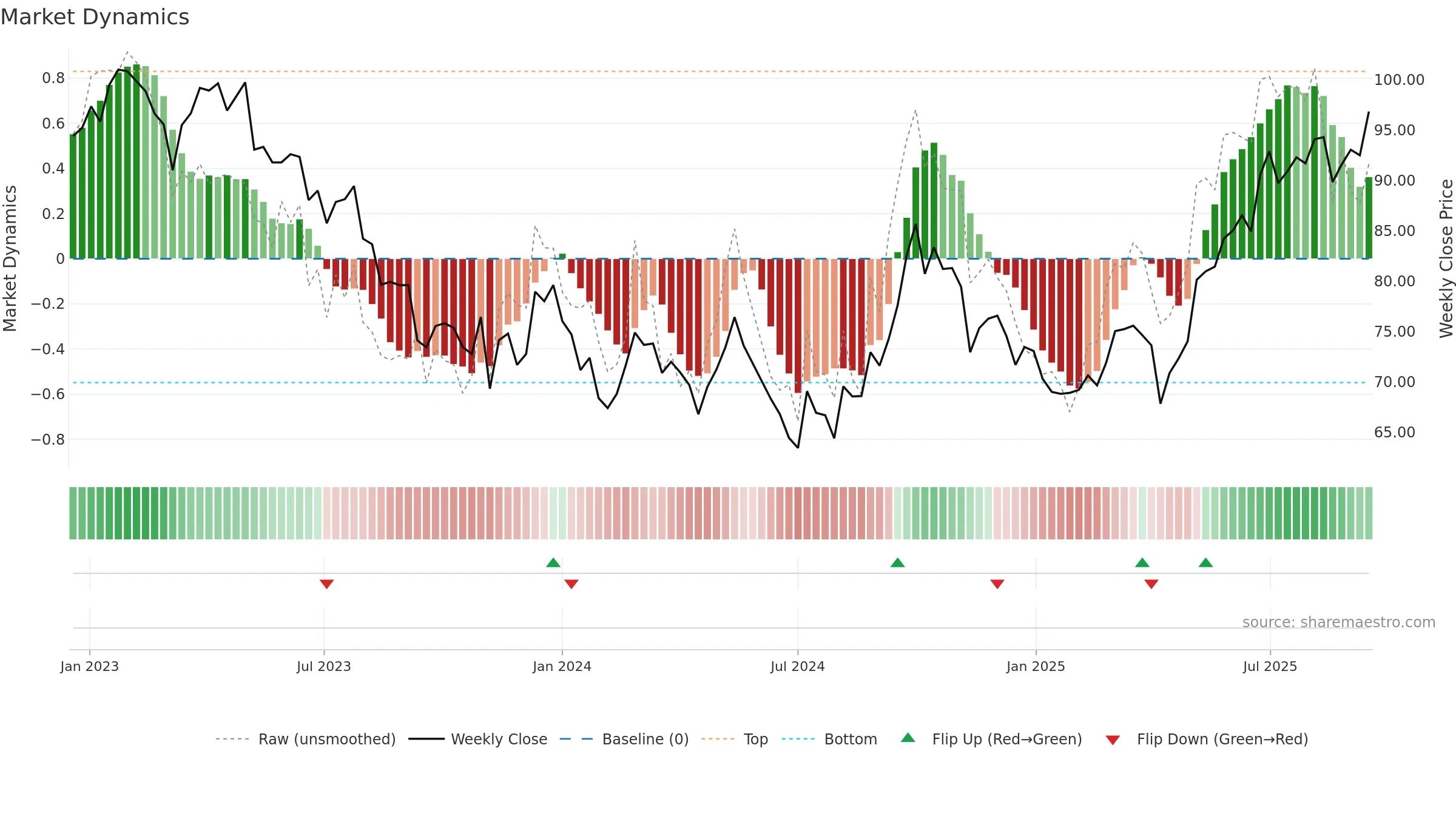Click the flip-up marker near Mar 2025
The image size is (1456, 819).
1142,562
